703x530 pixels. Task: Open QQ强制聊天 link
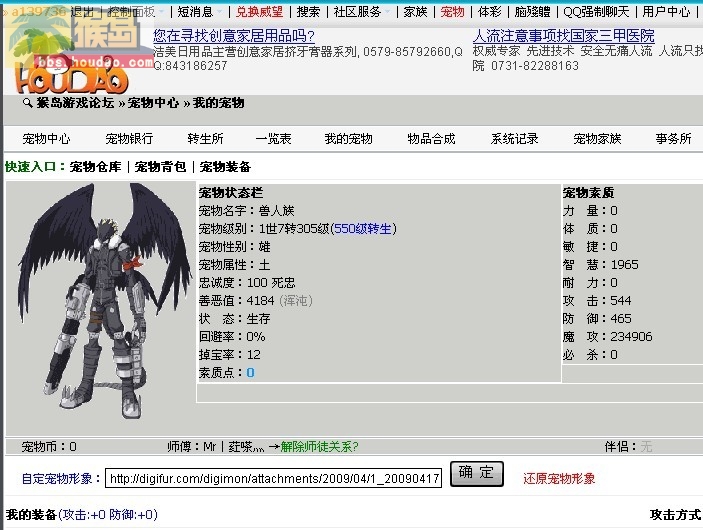(596, 12)
